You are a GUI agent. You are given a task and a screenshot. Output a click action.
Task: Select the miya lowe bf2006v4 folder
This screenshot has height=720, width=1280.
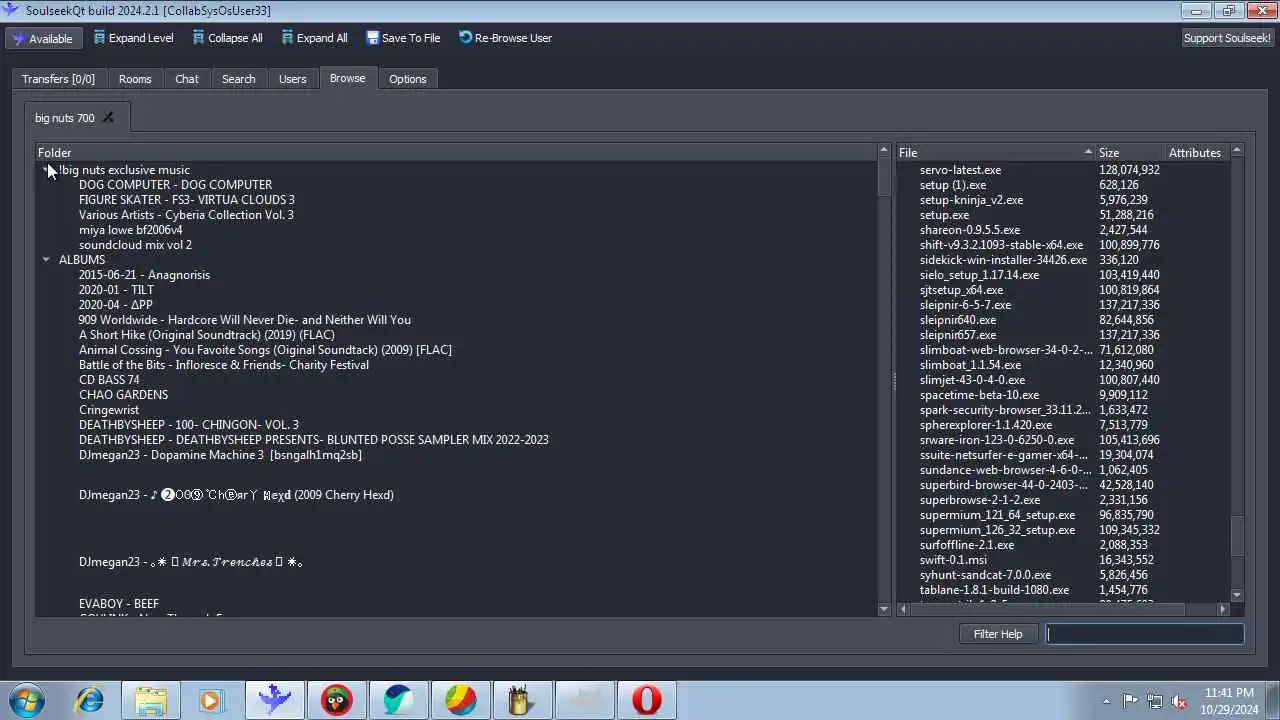pos(130,230)
